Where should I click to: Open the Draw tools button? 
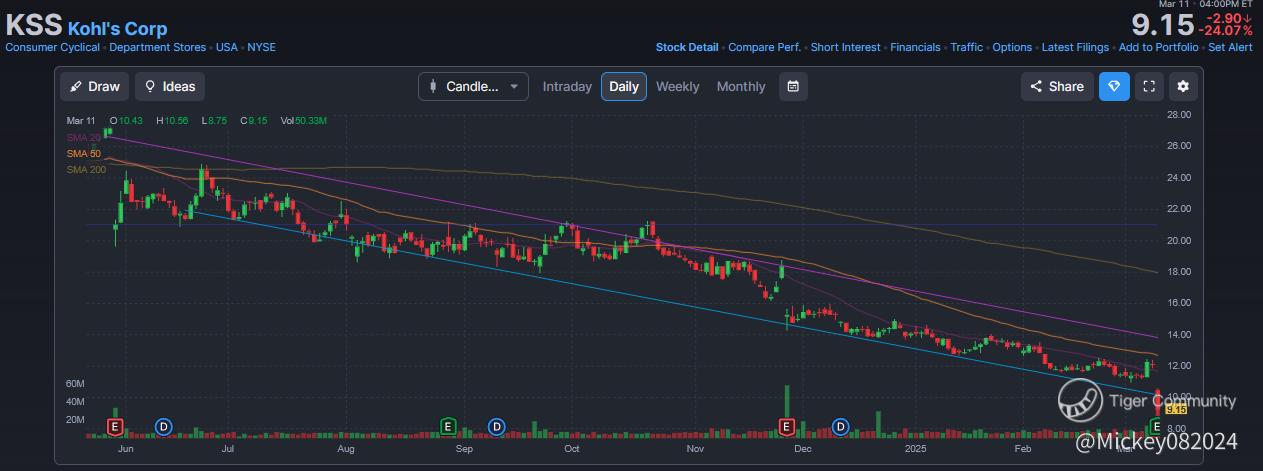(x=95, y=86)
